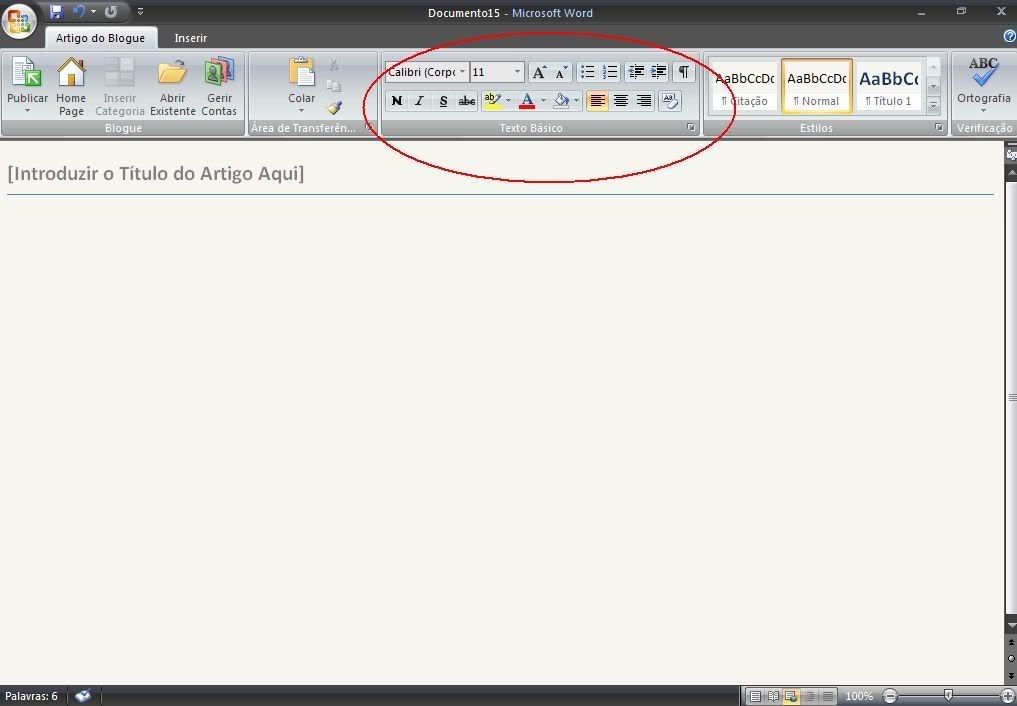Apply shading paint bucket fill
The height and width of the screenshot is (706, 1017).
point(561,100)
